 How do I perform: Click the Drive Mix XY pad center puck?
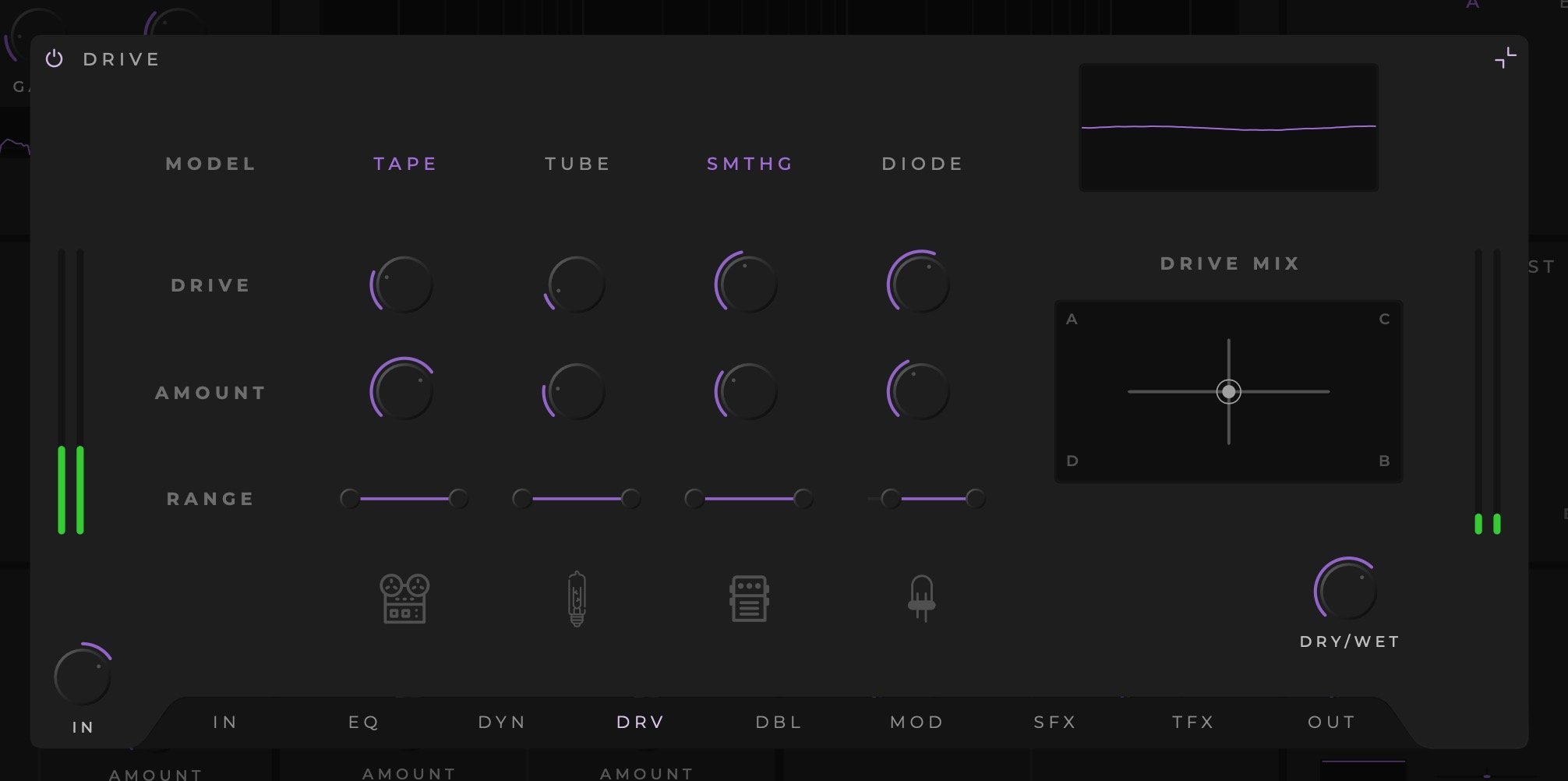point(1228,391)
